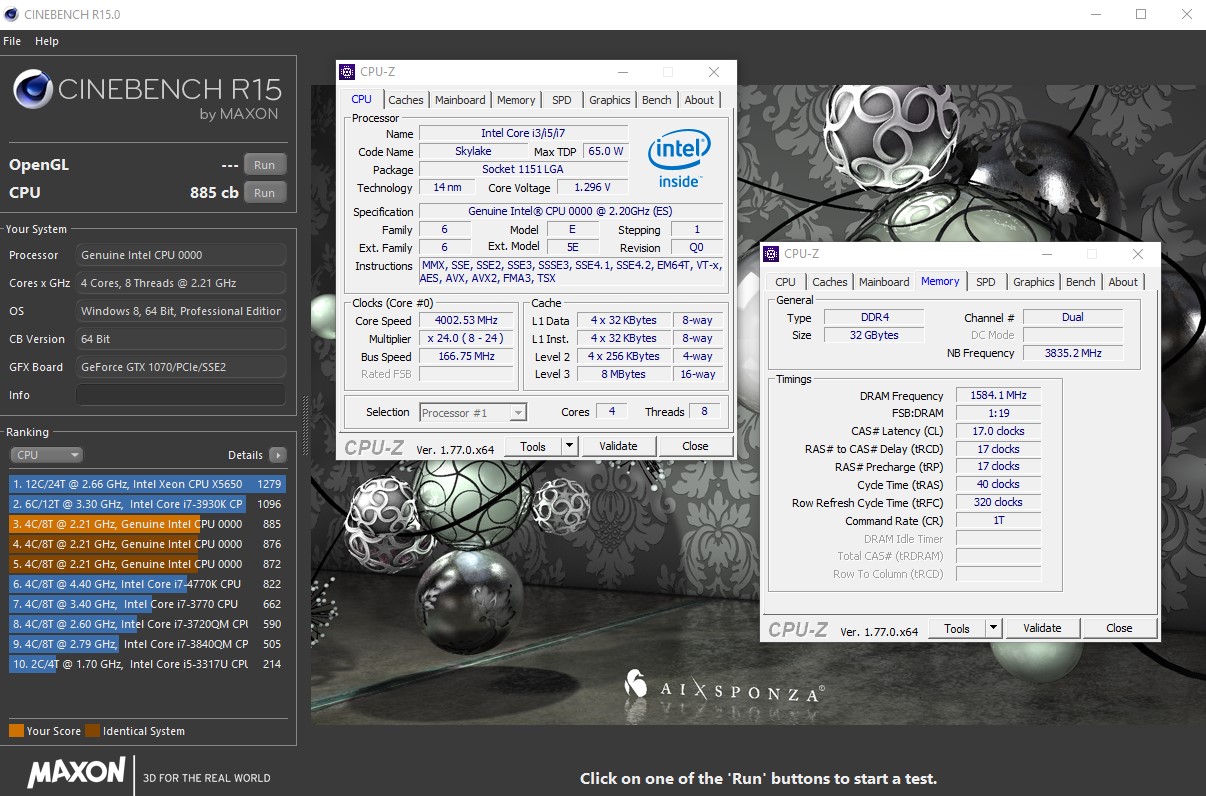
Task: Select ranking entry Core i7-3720QM
Action: (148, 624)
